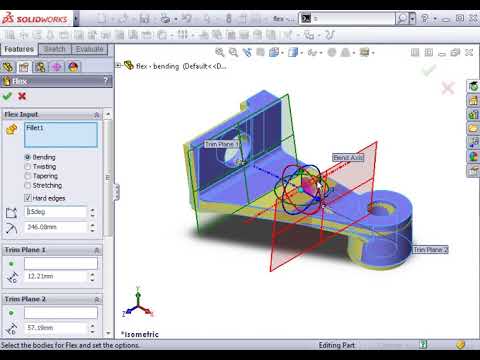Click bend radius spinner arrows
Screen dimensions: 480x360
(92, 227)
